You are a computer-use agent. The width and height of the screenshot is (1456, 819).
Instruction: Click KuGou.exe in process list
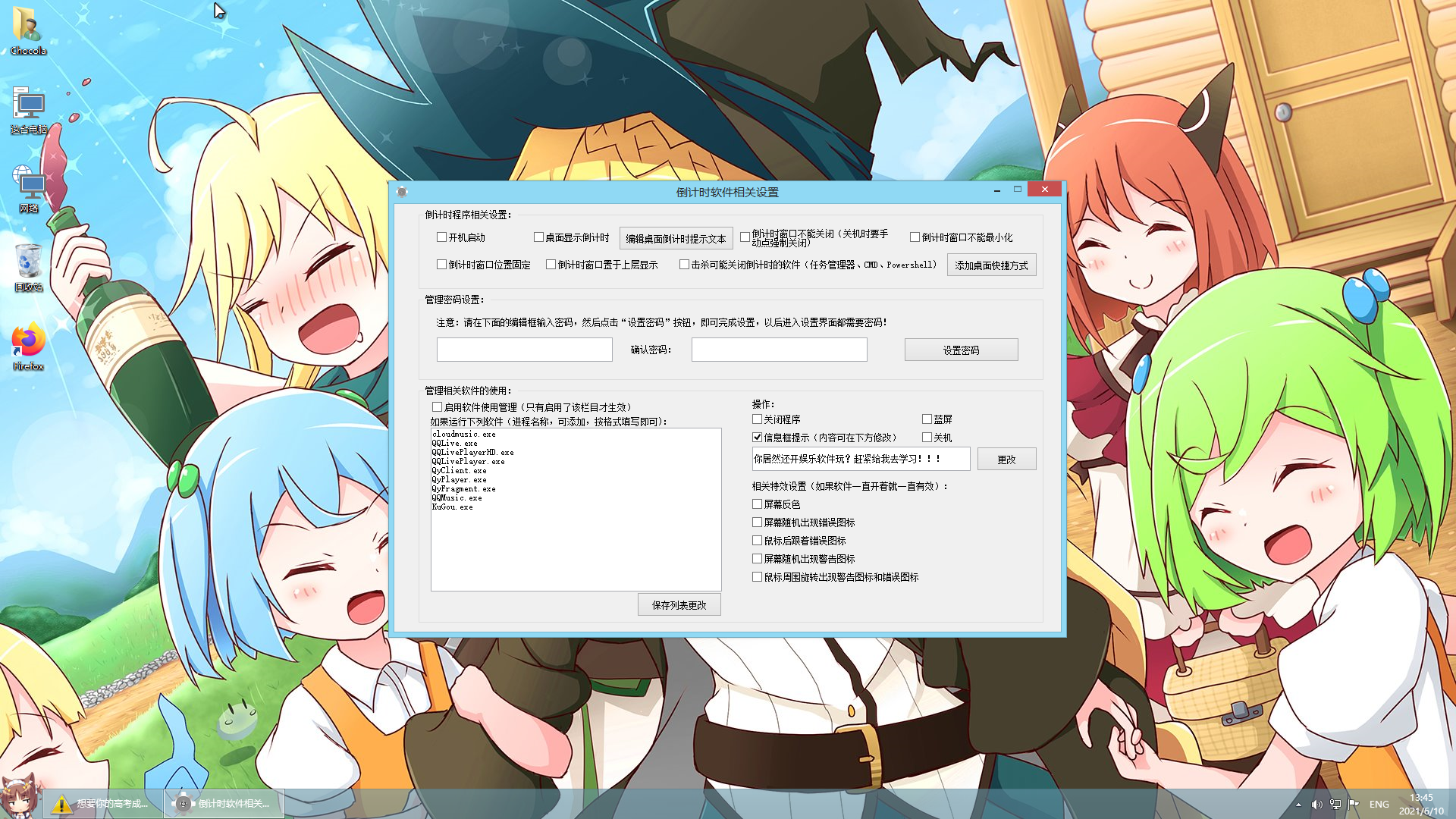click(x=452, y=507)
